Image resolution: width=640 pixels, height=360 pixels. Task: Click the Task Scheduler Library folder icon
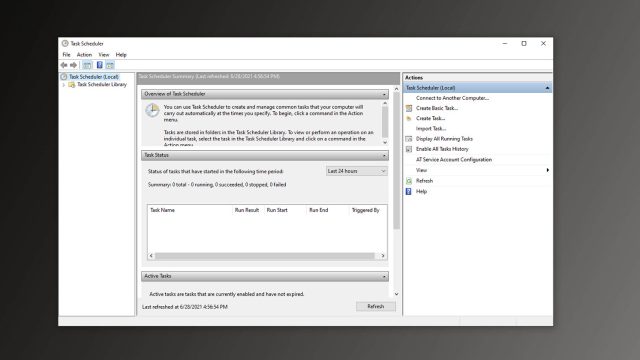pyautogui.click(x=71, y=84)
